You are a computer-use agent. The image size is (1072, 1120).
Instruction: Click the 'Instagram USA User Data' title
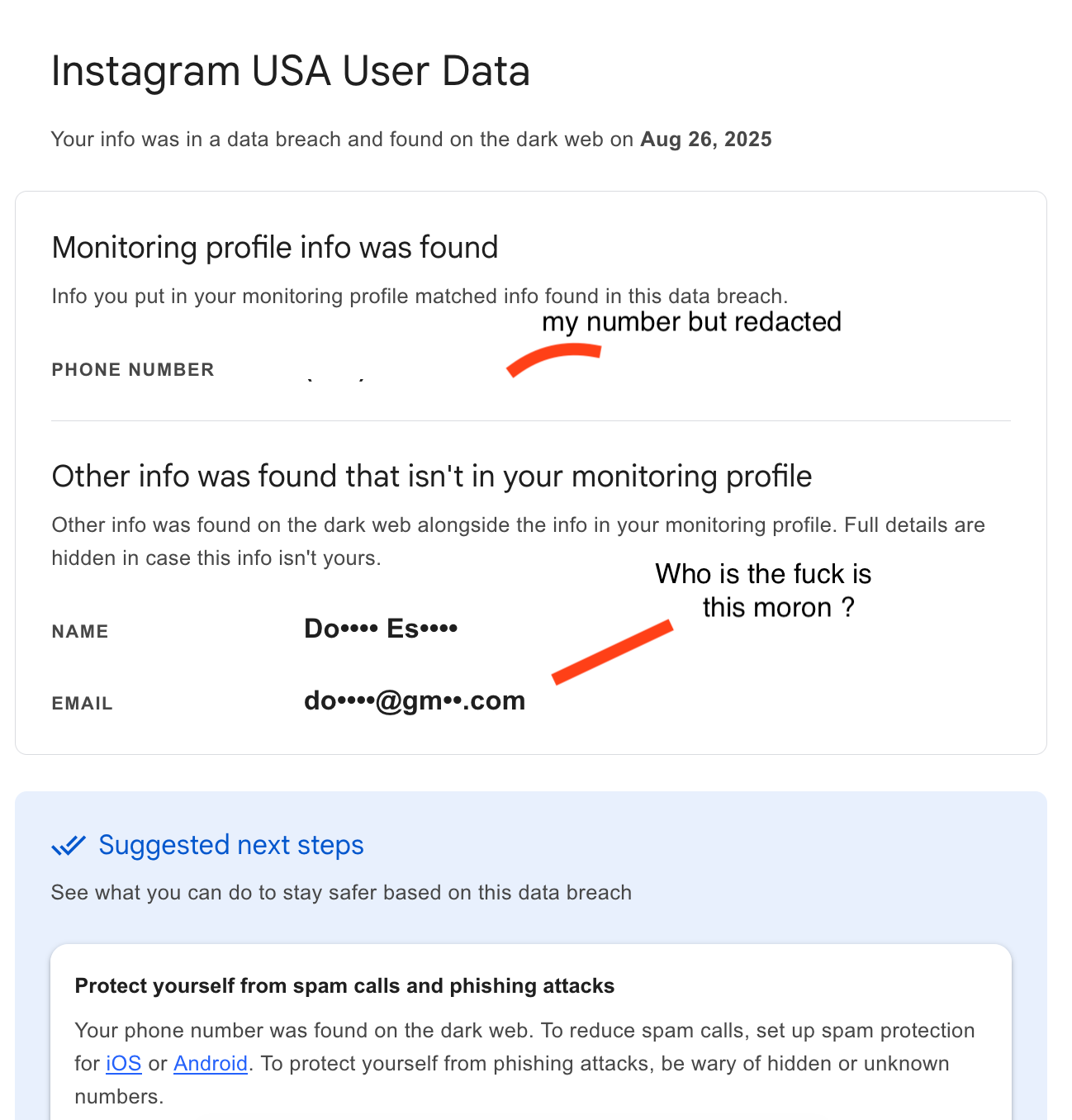(x=290, y=71)
